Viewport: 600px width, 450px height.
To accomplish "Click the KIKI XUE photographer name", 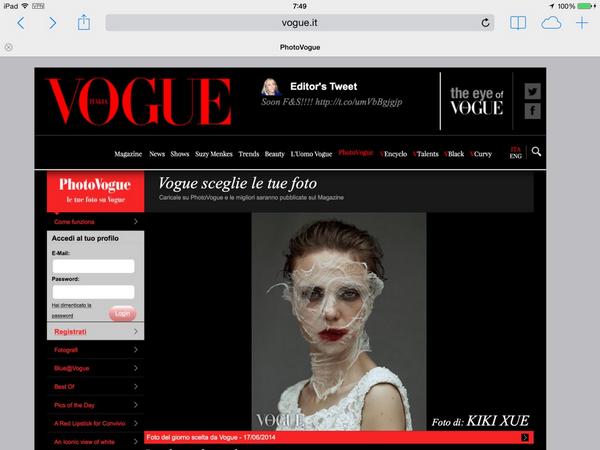I will (497, 421).
